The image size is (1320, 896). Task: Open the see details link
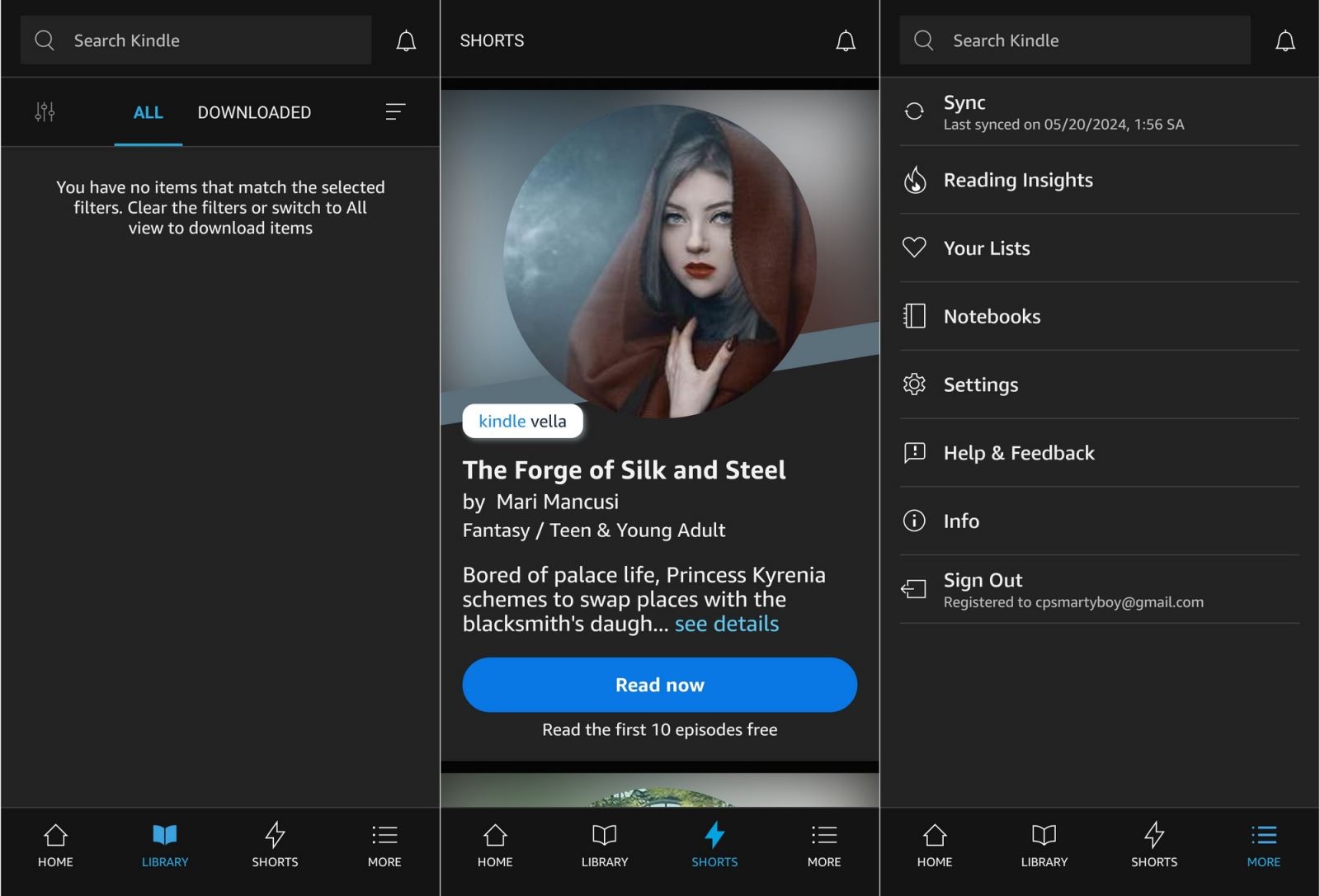(727, 624)
